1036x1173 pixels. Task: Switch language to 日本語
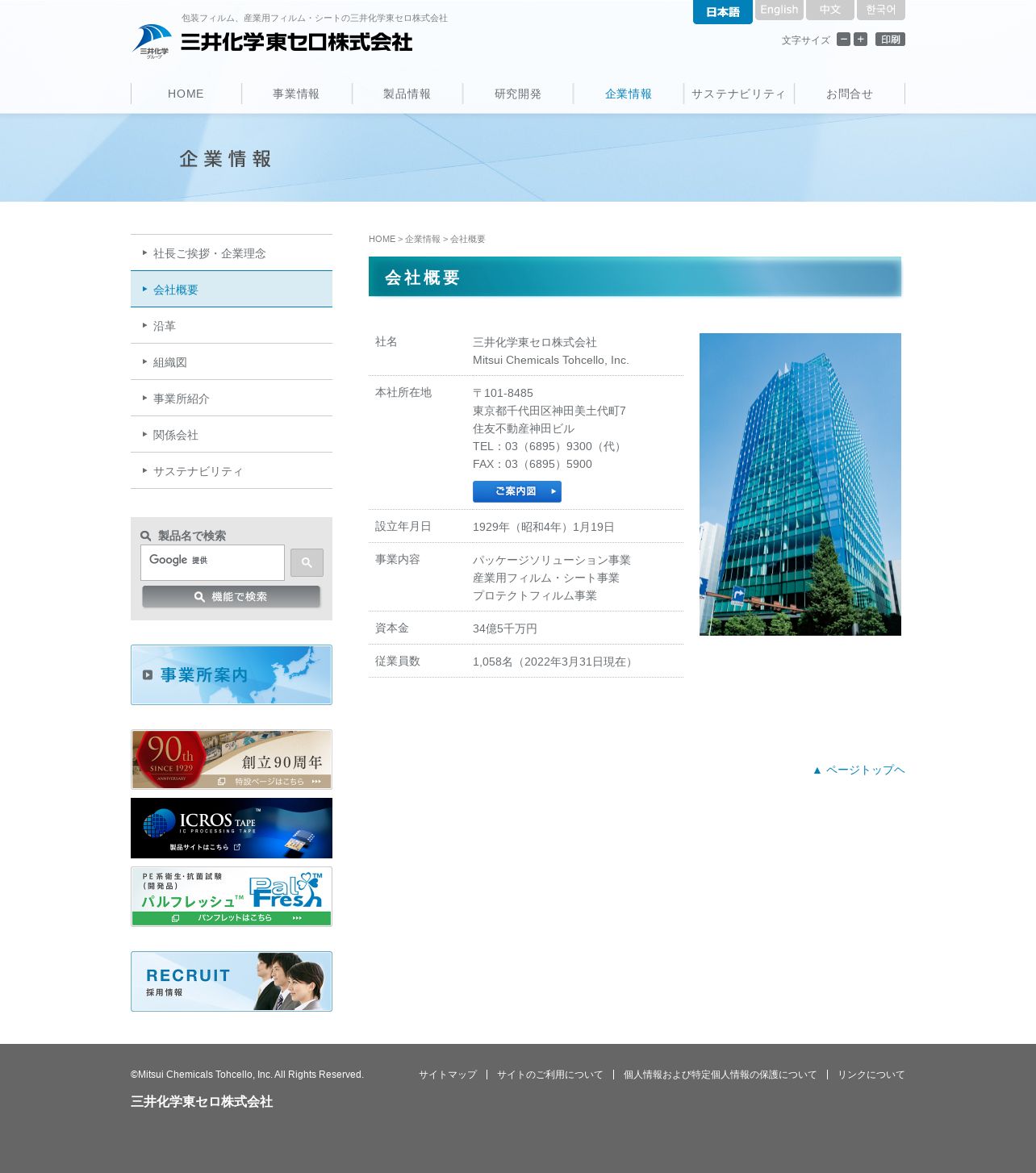(x=723, y=11)
